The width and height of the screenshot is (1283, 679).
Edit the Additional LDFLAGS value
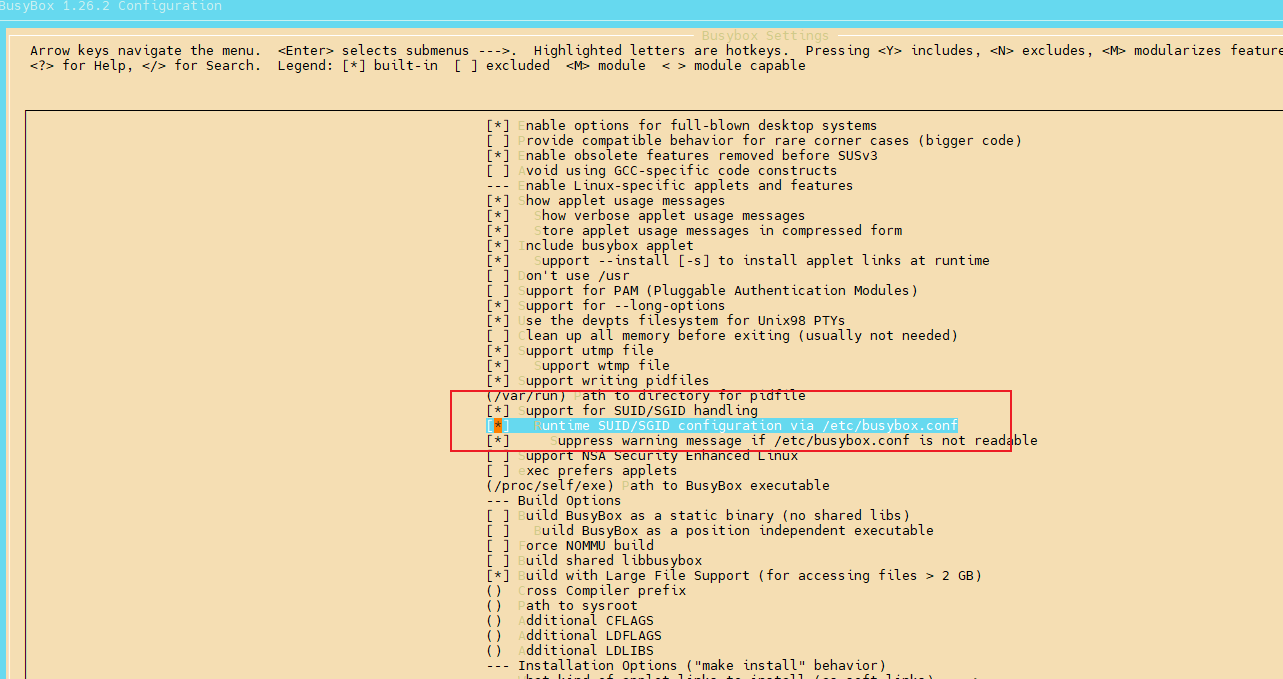(x=573, y=635)
